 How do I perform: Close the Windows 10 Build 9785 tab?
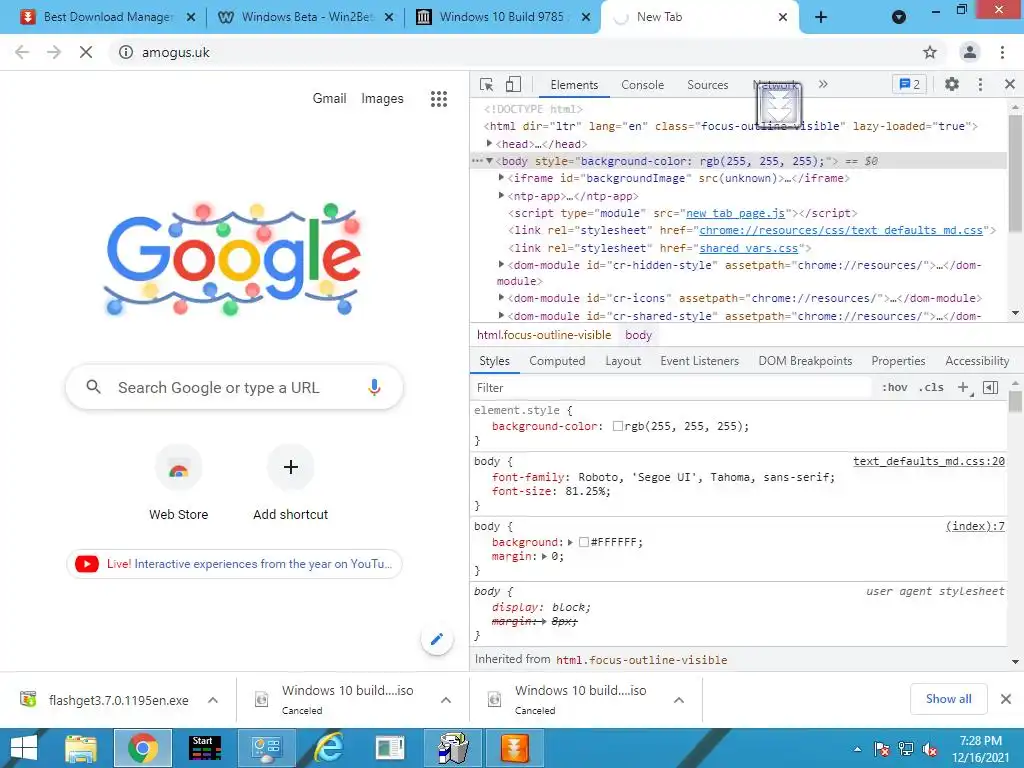[x=586, y=17]
